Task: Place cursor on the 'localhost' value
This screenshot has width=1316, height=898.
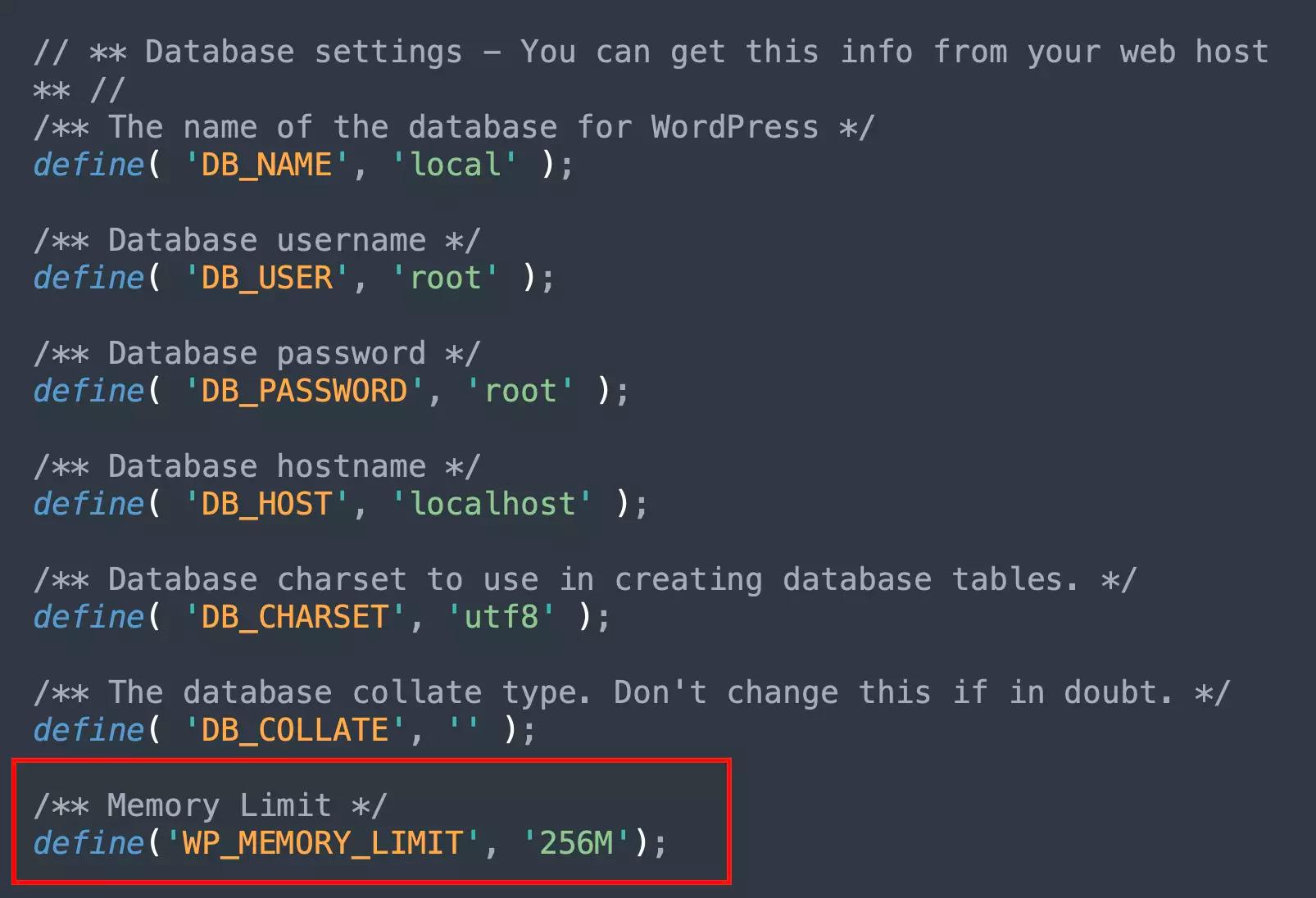Action: tap(492, 504)
